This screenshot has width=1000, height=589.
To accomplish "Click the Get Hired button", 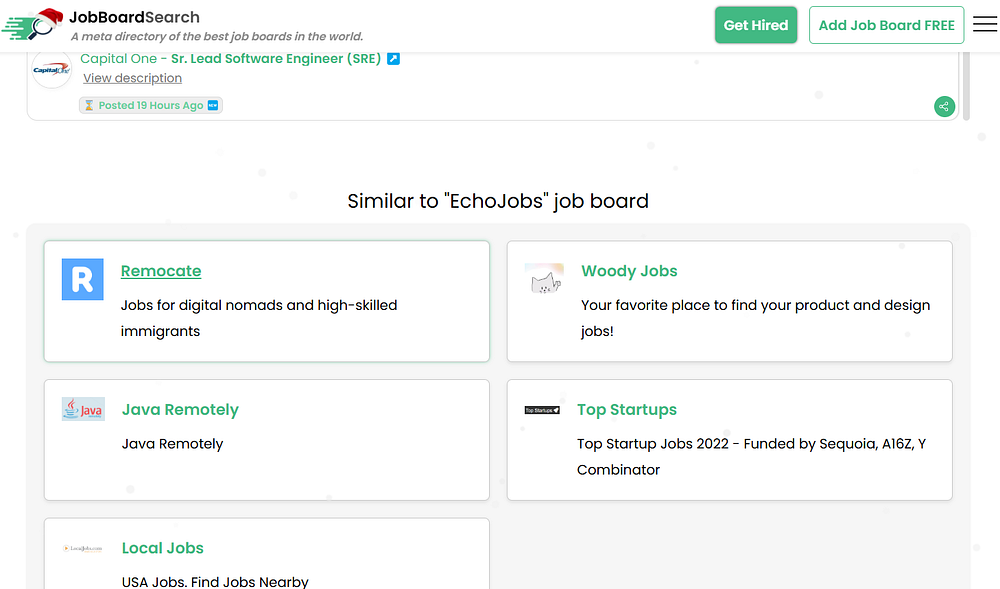I will point(755,25).
